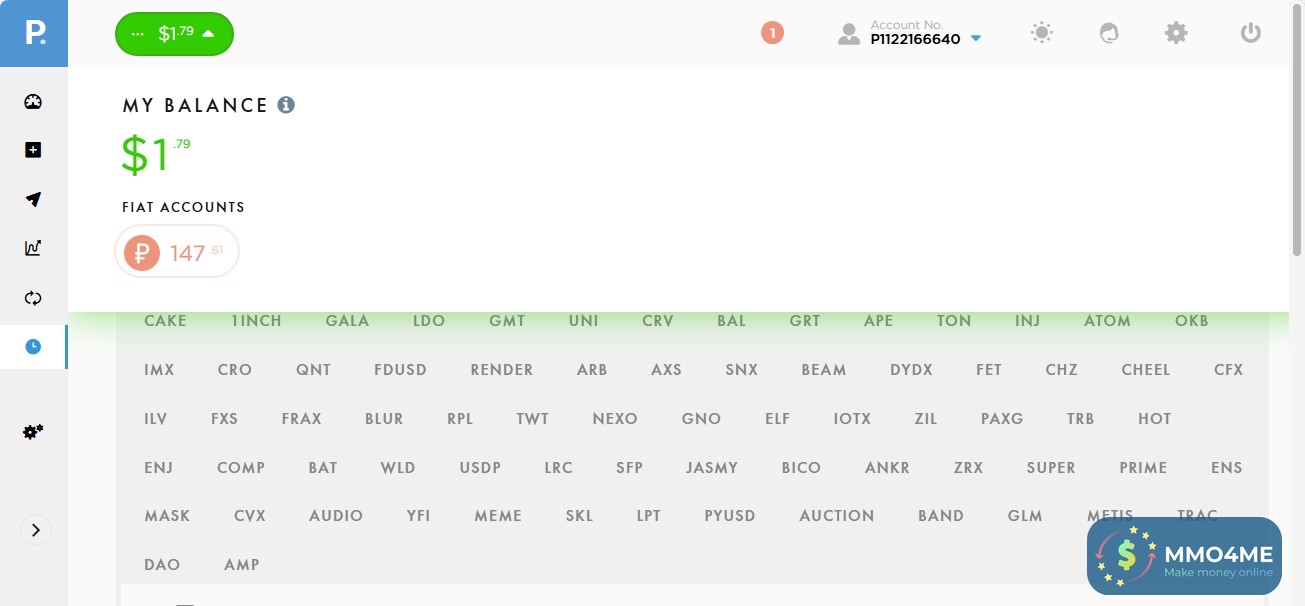The width and height of the screenshot is (1305, 606).
Task: Log out with the power icon
Action: point(1250,34)
